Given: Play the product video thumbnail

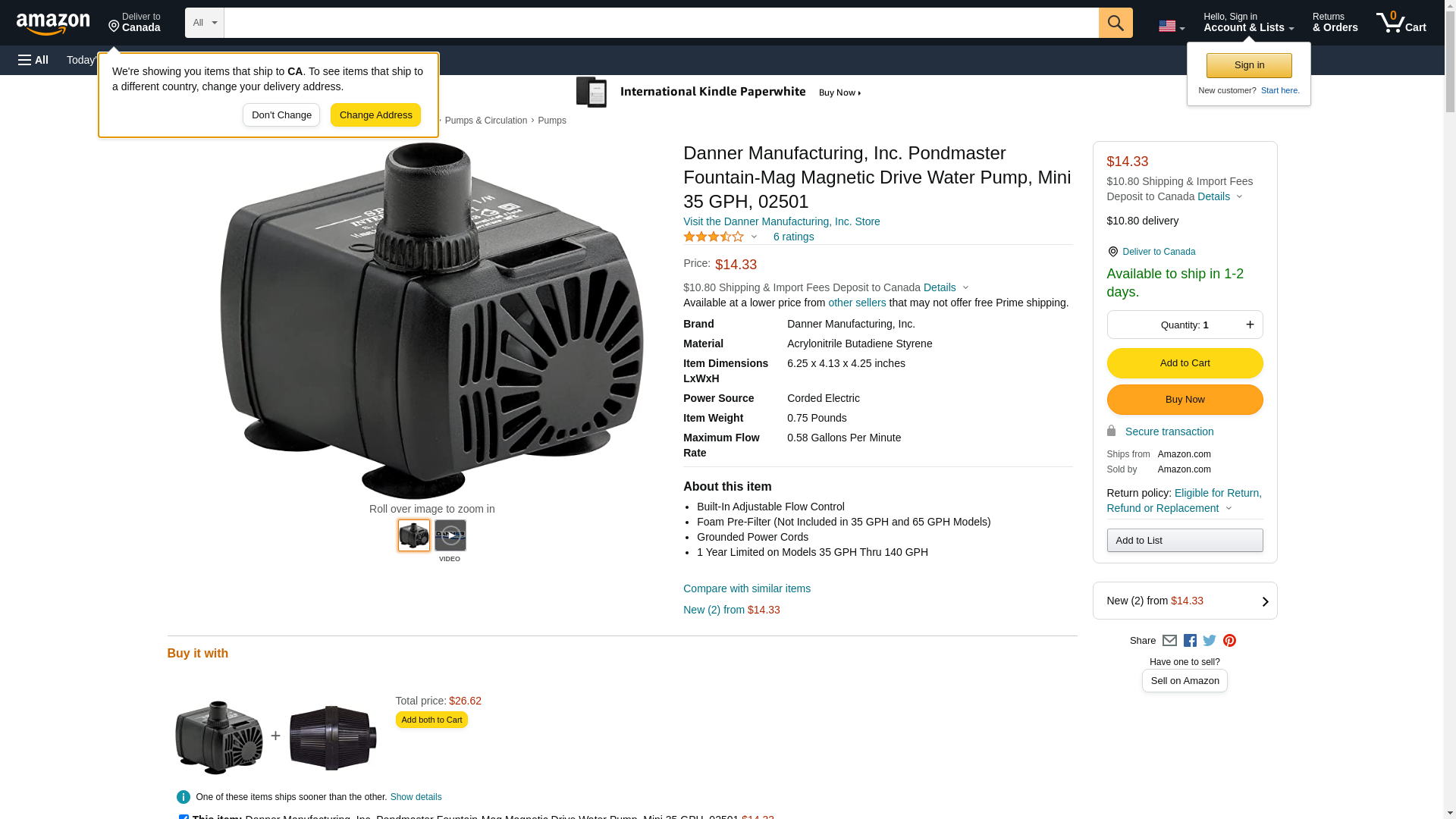Looking at the screenshot, I should [450, 535].
